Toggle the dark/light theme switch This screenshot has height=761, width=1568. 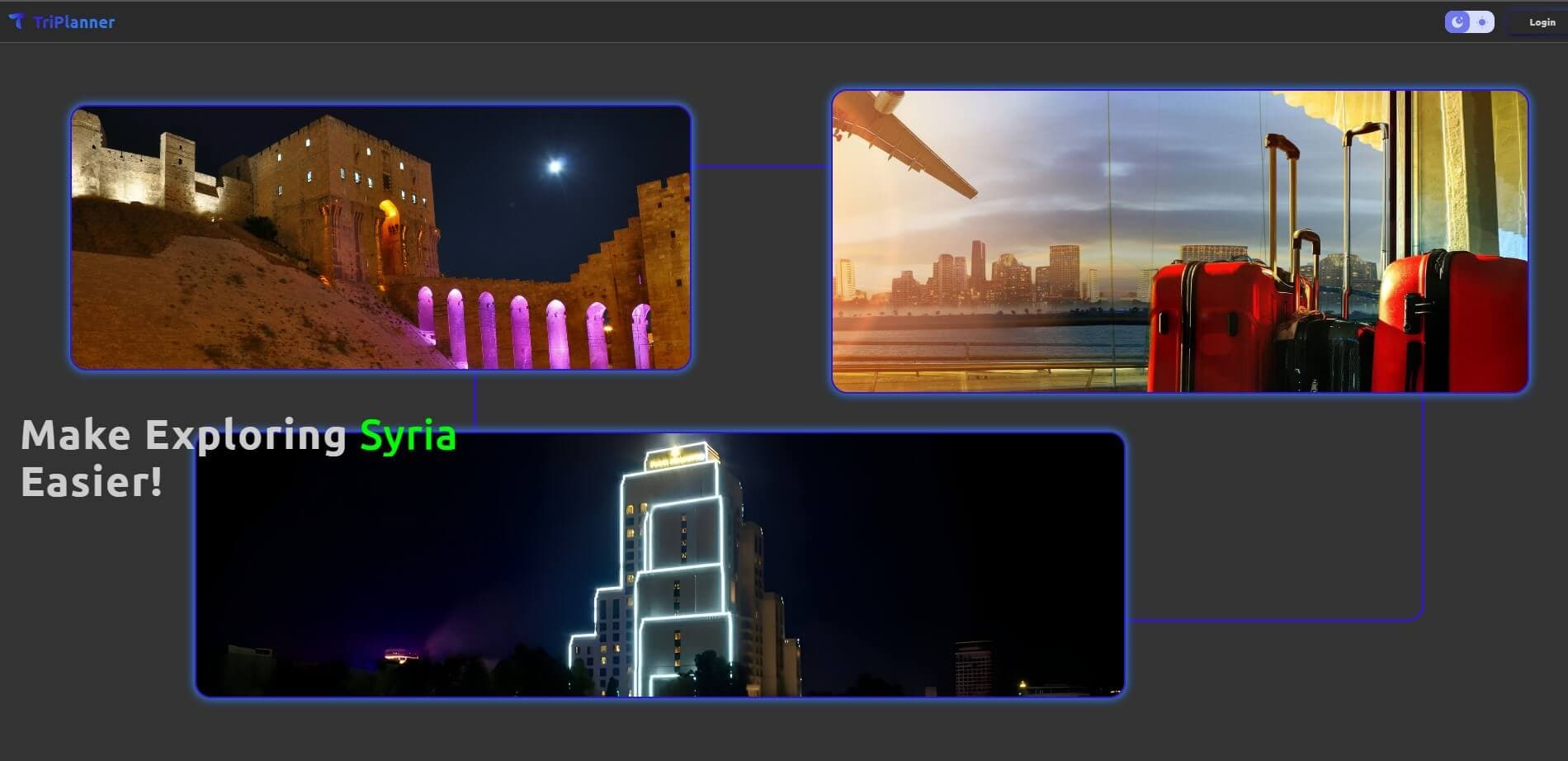(x=1469, y=22)
